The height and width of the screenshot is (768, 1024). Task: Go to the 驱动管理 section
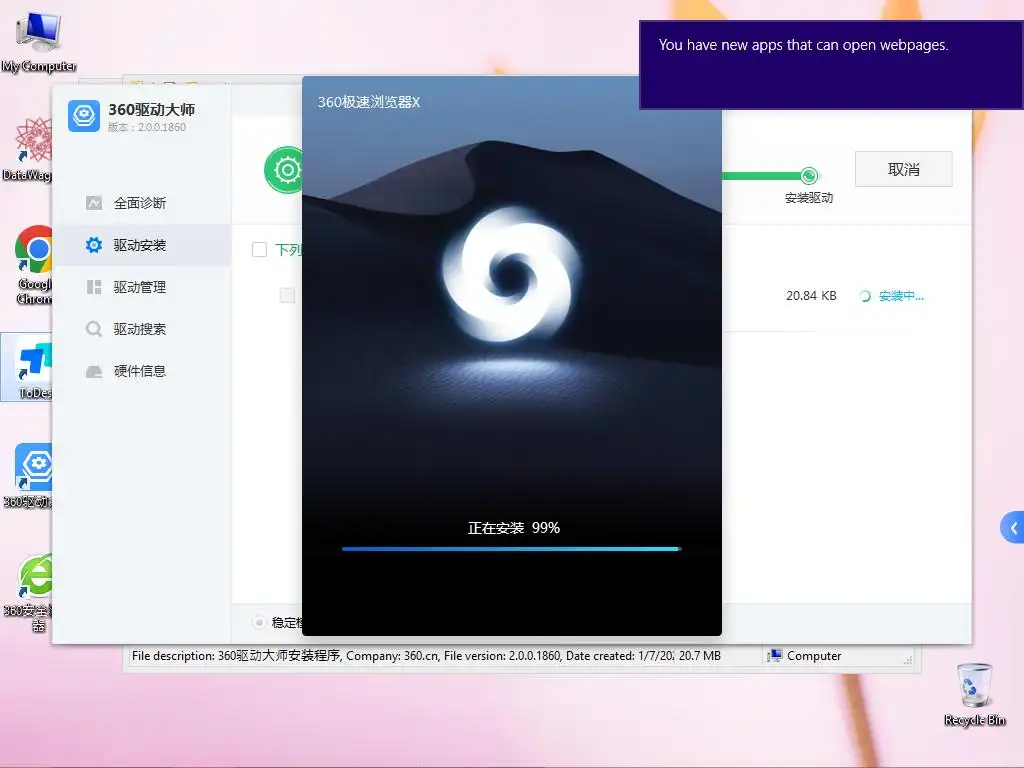[x=140, y=287]
